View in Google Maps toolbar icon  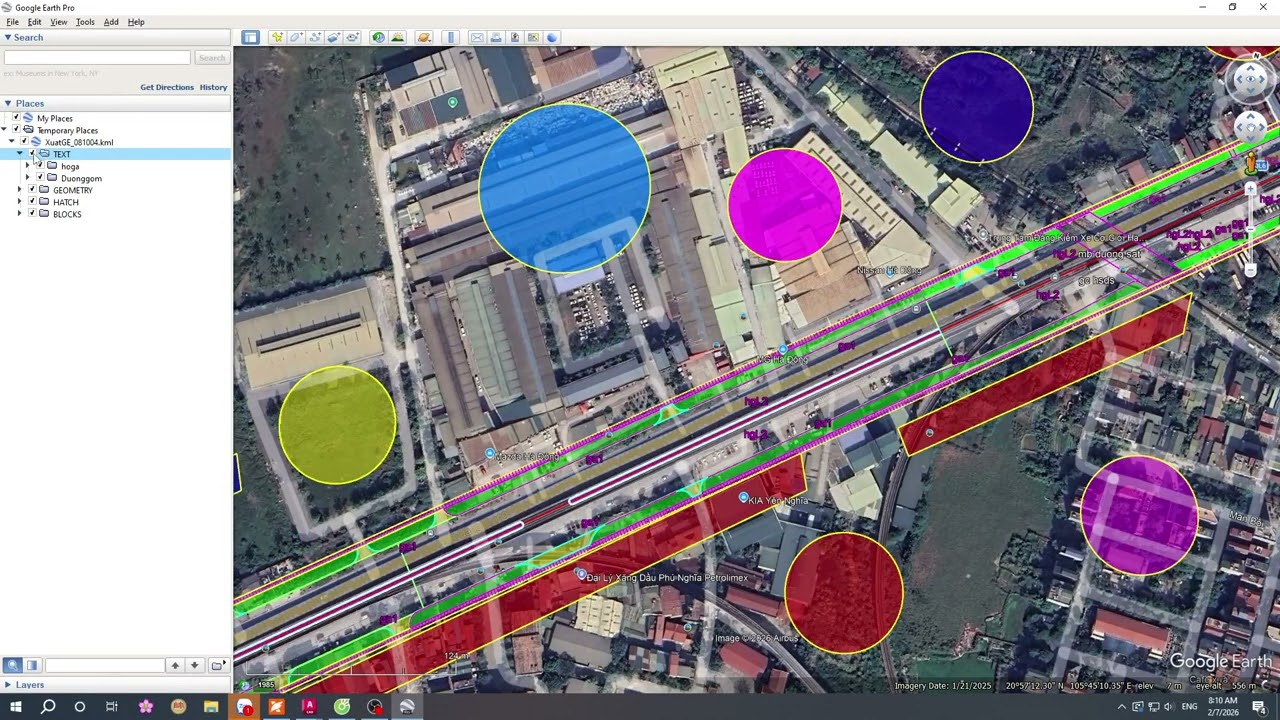[533, 37]
